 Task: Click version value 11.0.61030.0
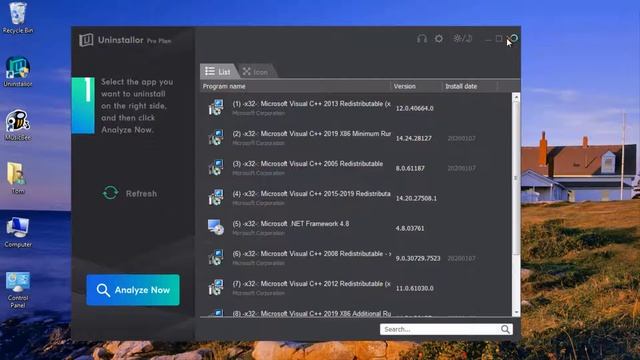click(415, 288)
